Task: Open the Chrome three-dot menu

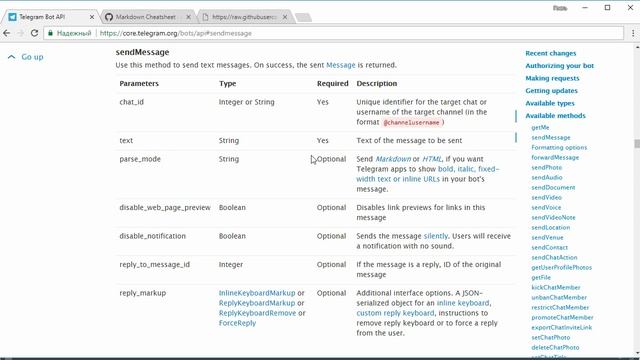Action: (x=633, y=33)
